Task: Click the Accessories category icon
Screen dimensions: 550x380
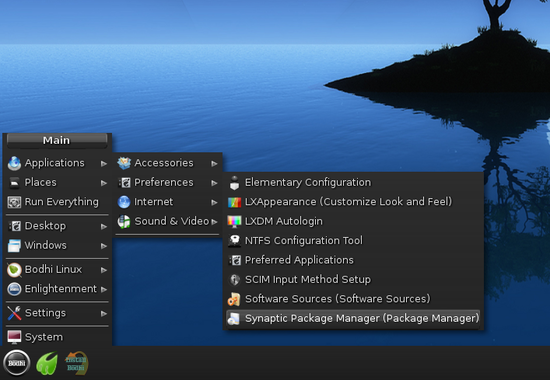Action: point(124,163)
